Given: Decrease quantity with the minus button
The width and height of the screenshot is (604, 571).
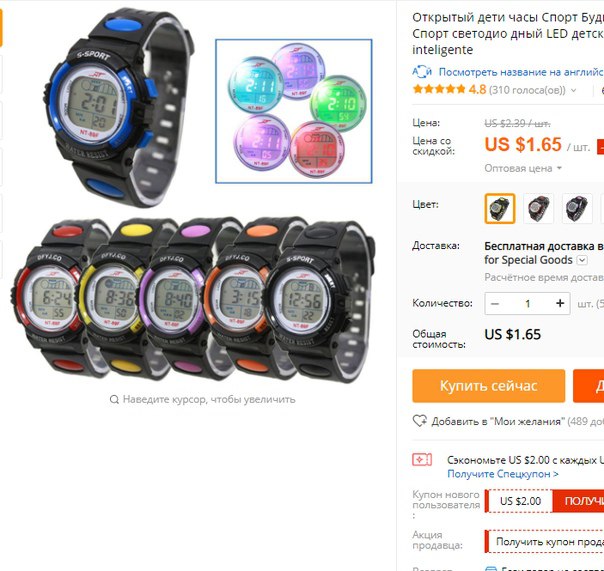Looking at the screenshot, I should coord(495,304).
